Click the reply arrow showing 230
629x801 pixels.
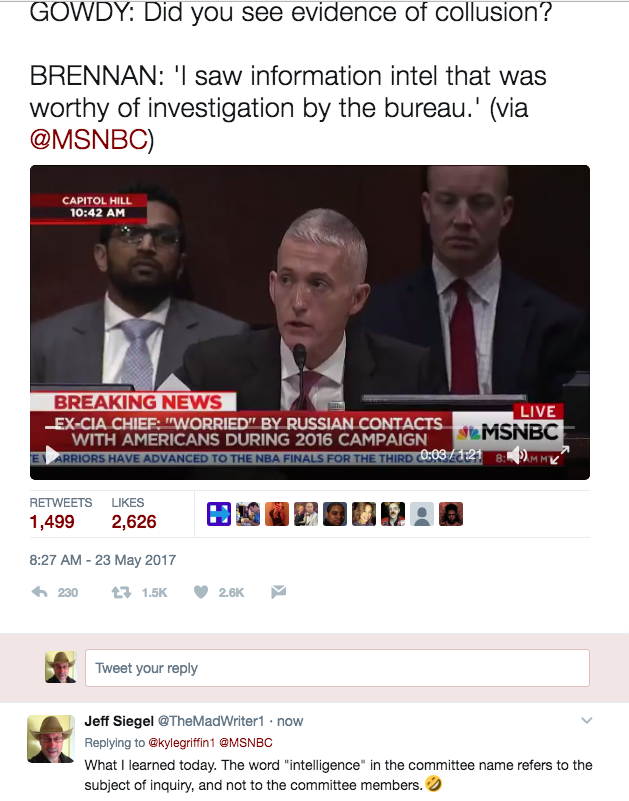coord(55,592)
